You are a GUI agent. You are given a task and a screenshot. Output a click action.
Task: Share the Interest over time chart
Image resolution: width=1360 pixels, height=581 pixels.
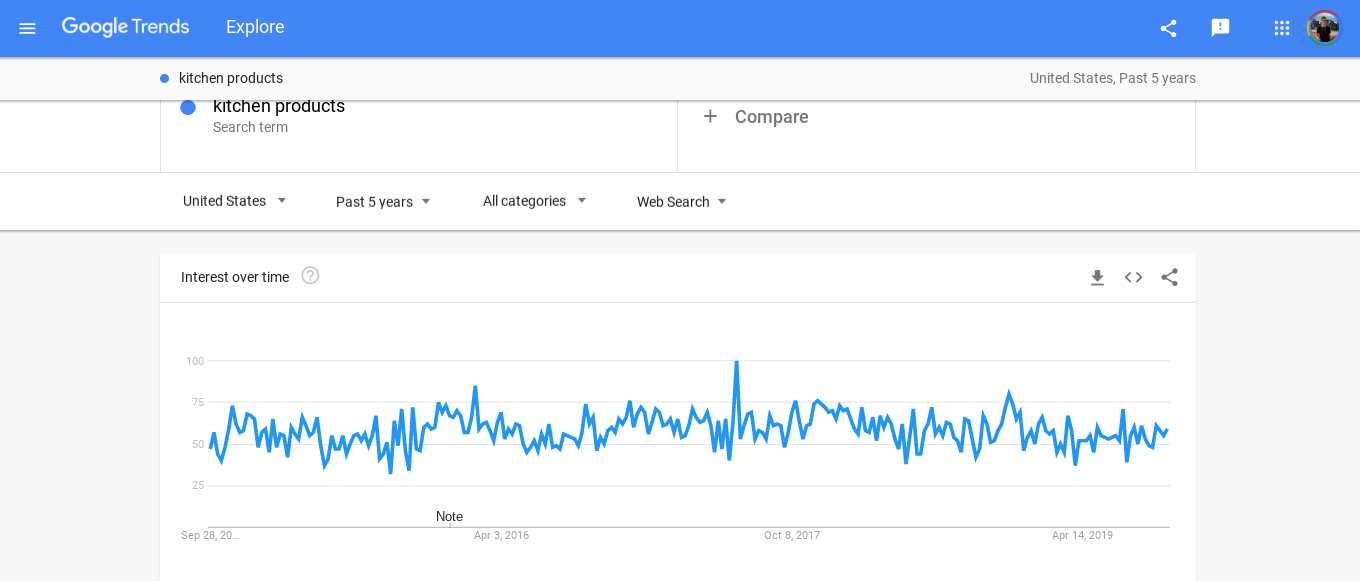(x=1169, y=277)
